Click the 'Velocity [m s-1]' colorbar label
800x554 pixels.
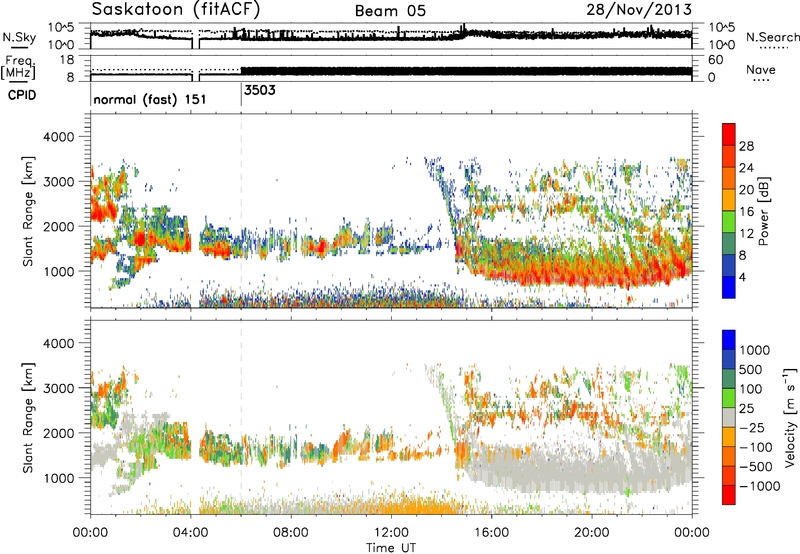pyautogui.click(x=790, y=417)
